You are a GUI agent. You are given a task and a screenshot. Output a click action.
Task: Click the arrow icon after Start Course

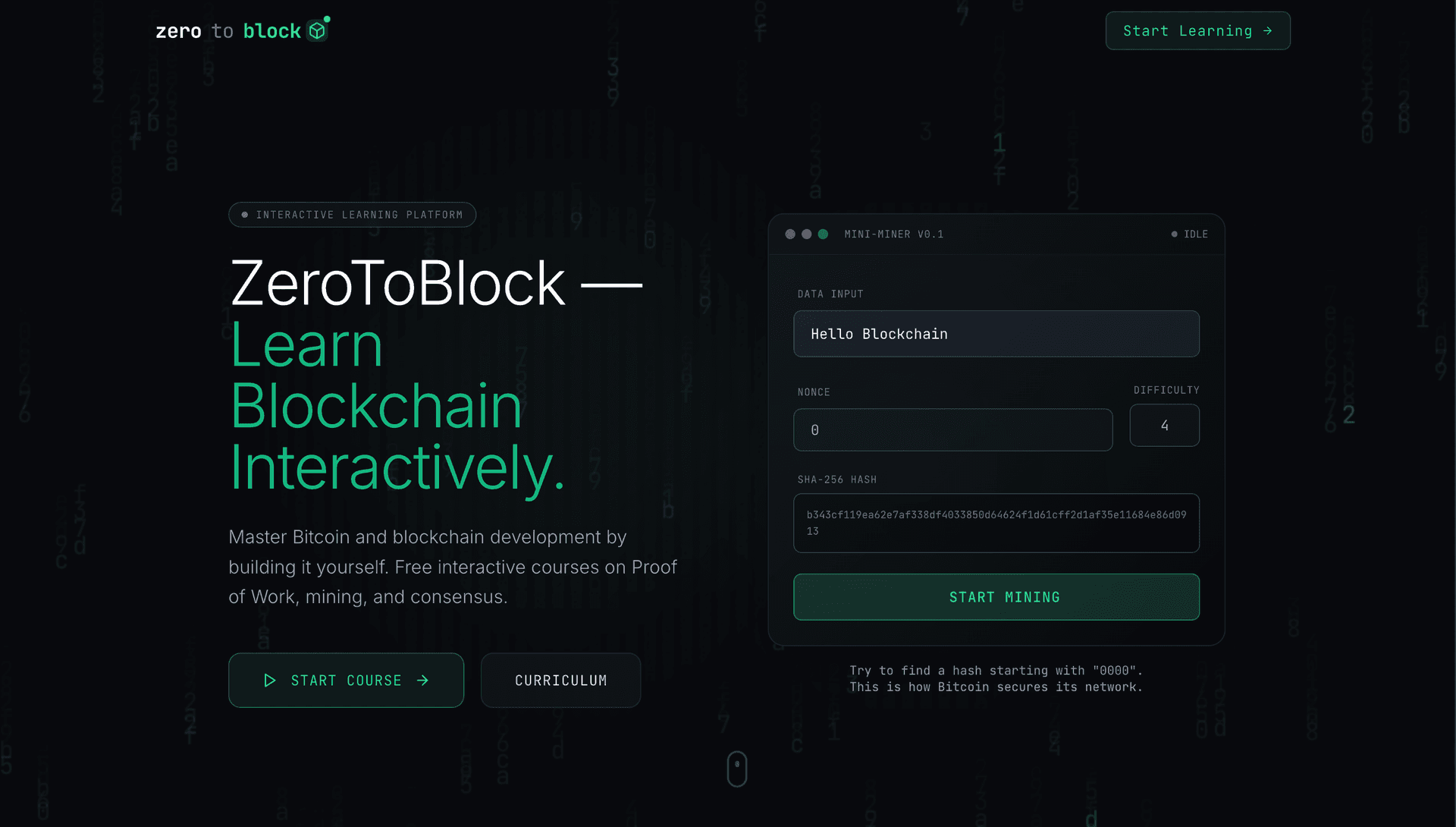[422, 681]
